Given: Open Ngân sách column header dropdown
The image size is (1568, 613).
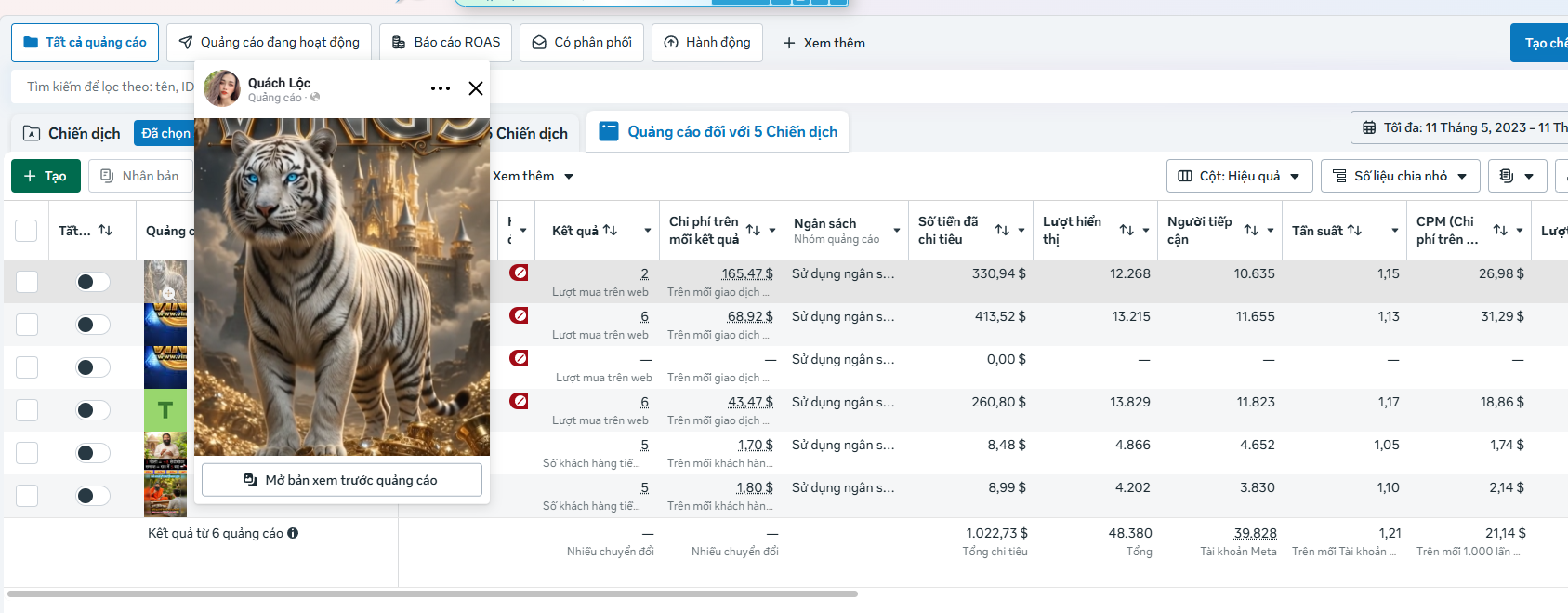Looking at the screenshot, I should [897, 230].
